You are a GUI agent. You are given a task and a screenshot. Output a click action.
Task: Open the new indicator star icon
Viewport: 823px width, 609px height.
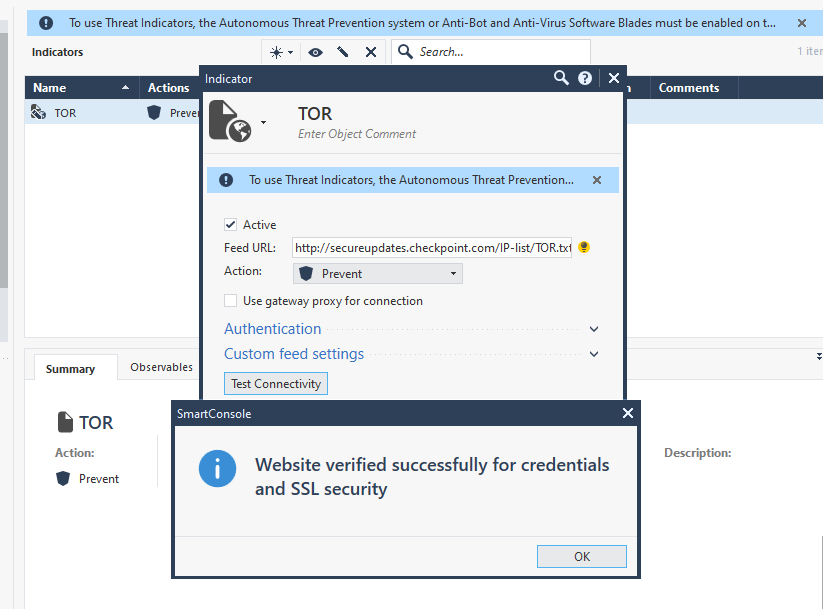[x=278, y=50]
